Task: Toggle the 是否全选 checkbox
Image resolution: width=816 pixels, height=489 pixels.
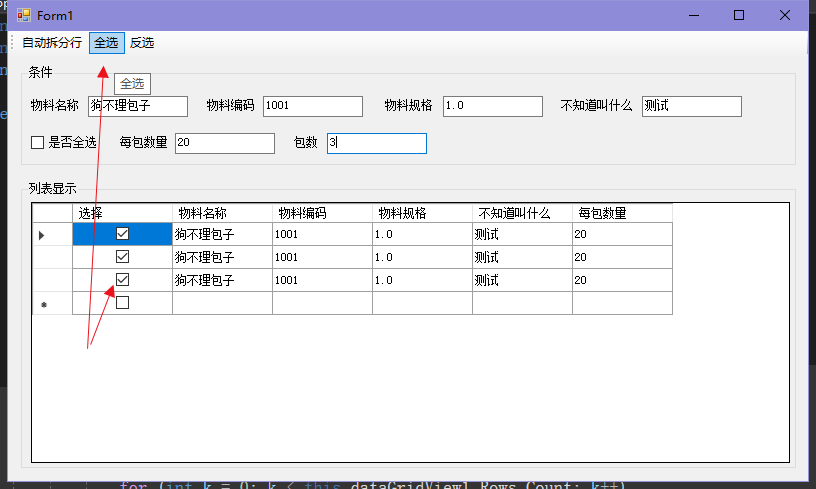Action: (x=37, y=143)
